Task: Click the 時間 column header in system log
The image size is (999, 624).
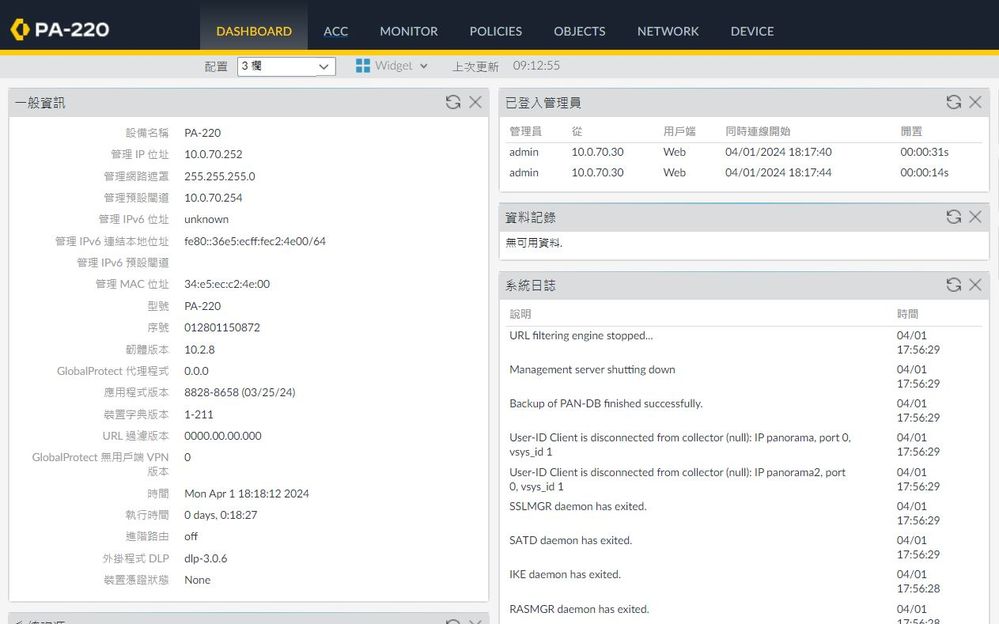Action: pyautogui.click(x=907, y=314)
